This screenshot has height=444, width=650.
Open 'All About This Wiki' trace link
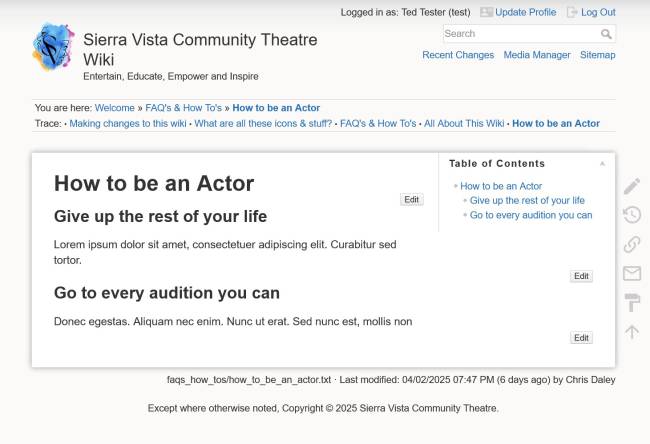click(464, 124)
